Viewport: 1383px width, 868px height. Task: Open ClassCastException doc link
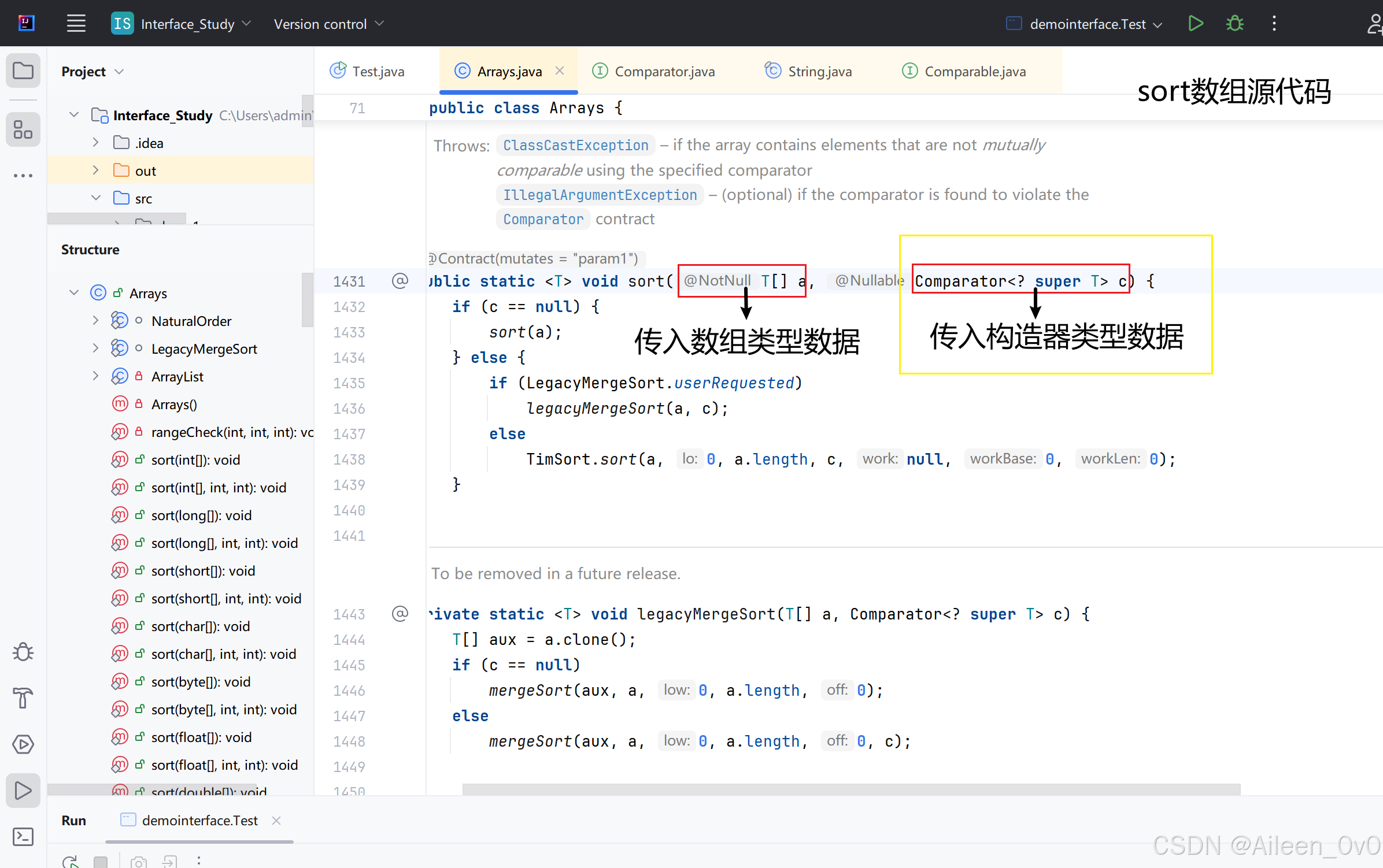tap(575, 145)
